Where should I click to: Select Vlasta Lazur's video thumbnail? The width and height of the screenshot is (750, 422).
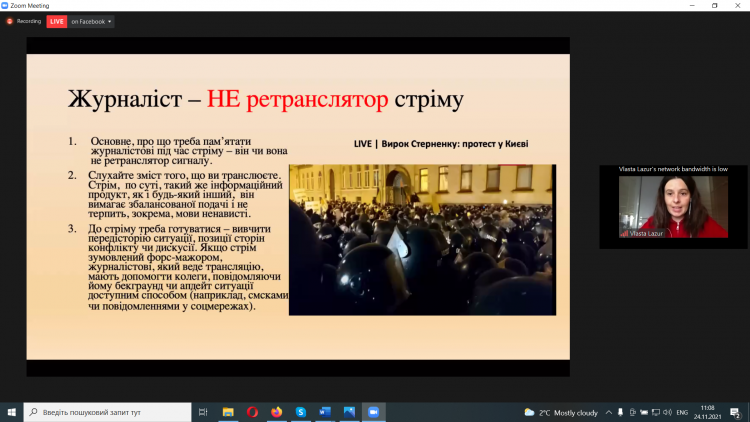673,207
